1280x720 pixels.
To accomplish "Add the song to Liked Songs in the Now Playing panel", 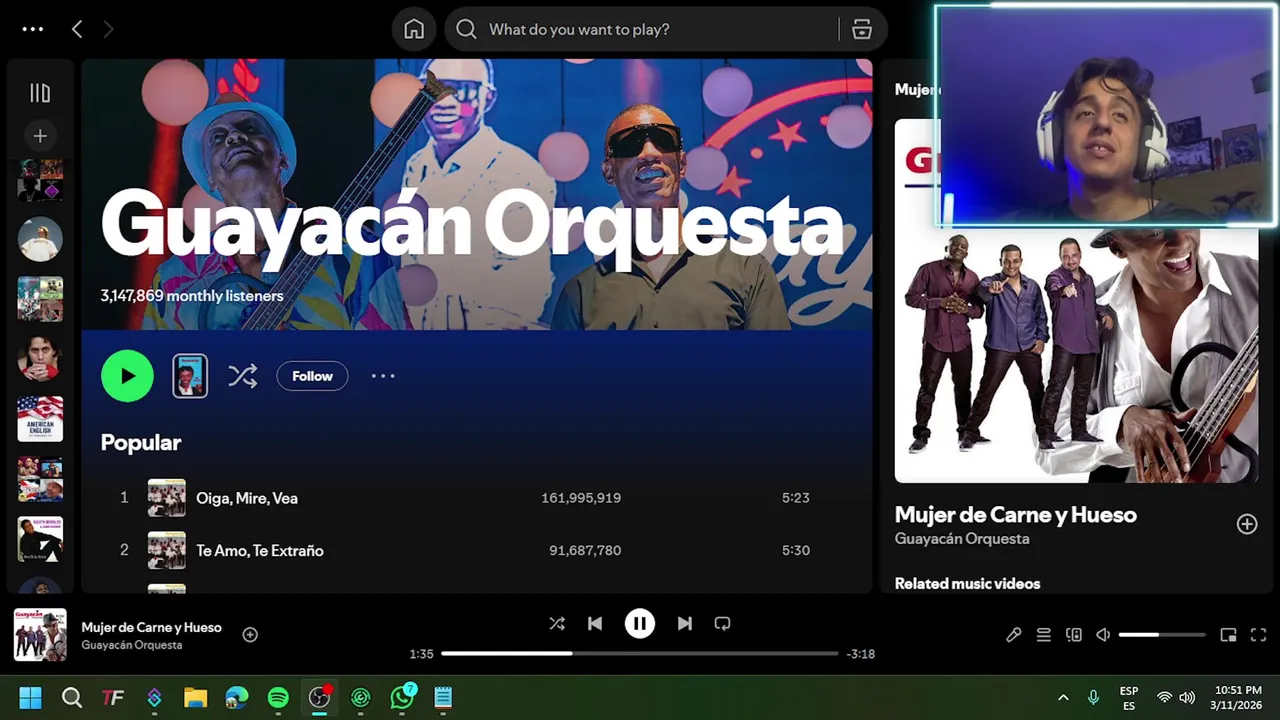I will pos(1246,524).
